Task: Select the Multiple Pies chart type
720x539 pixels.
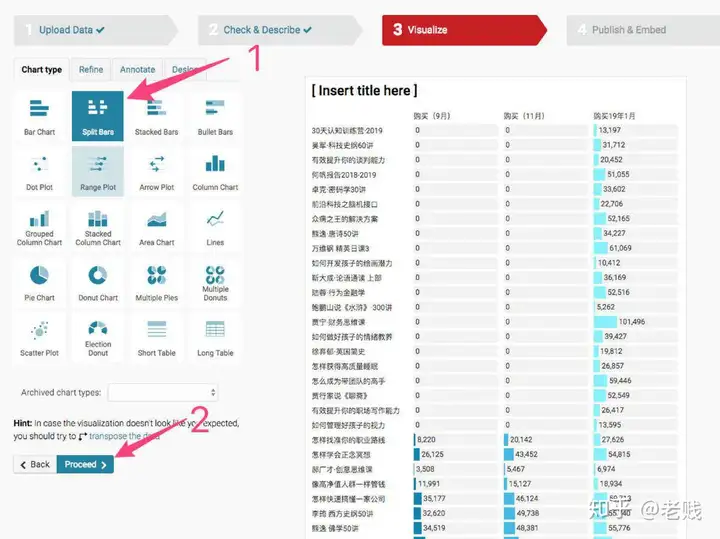Action: (157, 282)
